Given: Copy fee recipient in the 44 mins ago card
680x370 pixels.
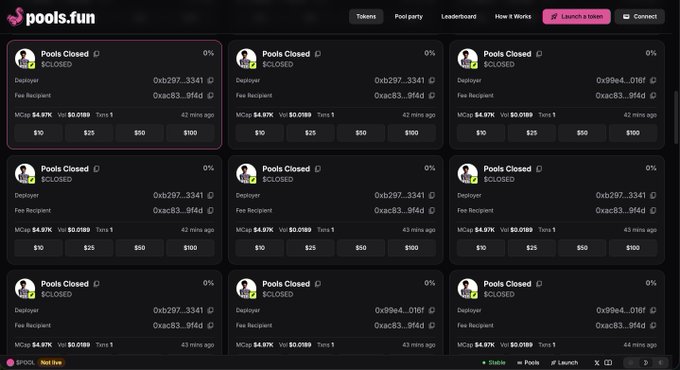Looking at the screenshot, I should 653,325.
